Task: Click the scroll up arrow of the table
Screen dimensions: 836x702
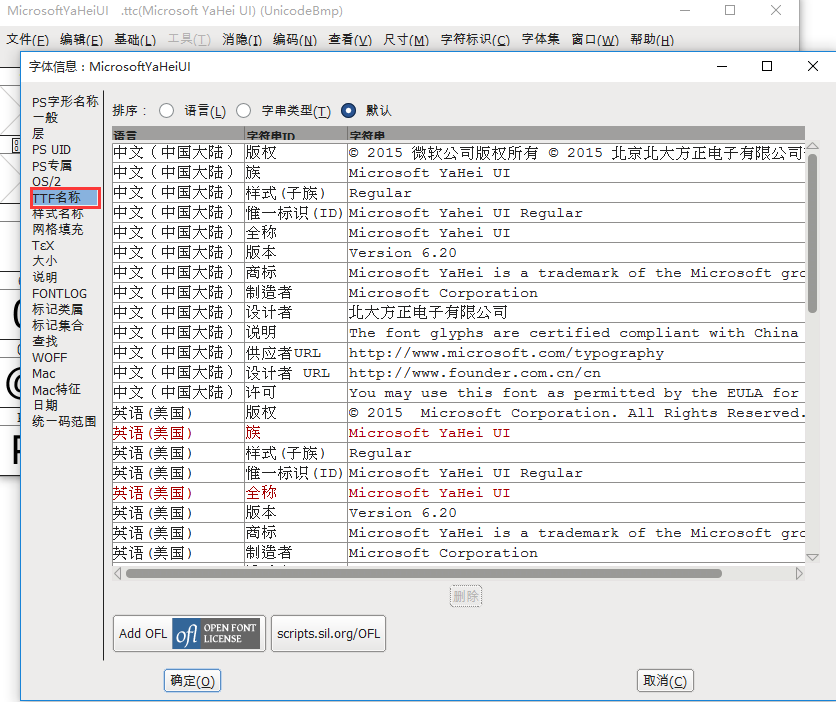Action: coord(813,146)
